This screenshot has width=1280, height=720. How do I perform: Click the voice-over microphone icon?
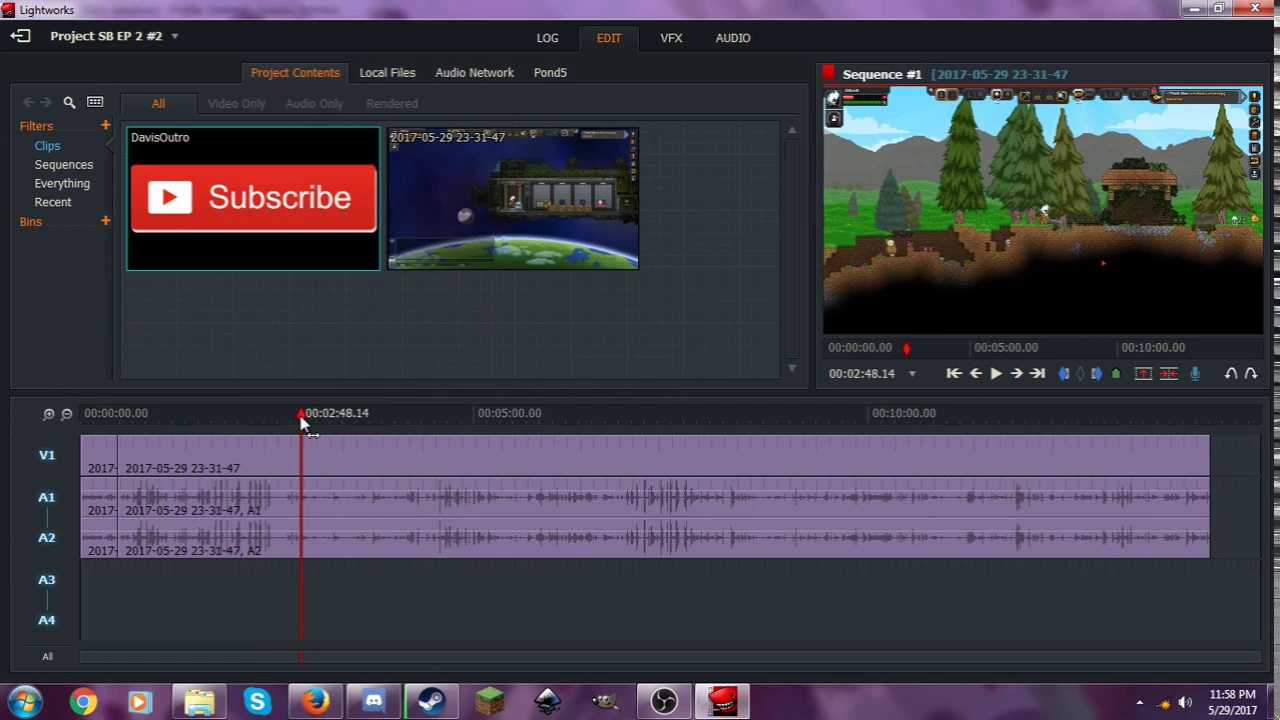coord(1195,374)
